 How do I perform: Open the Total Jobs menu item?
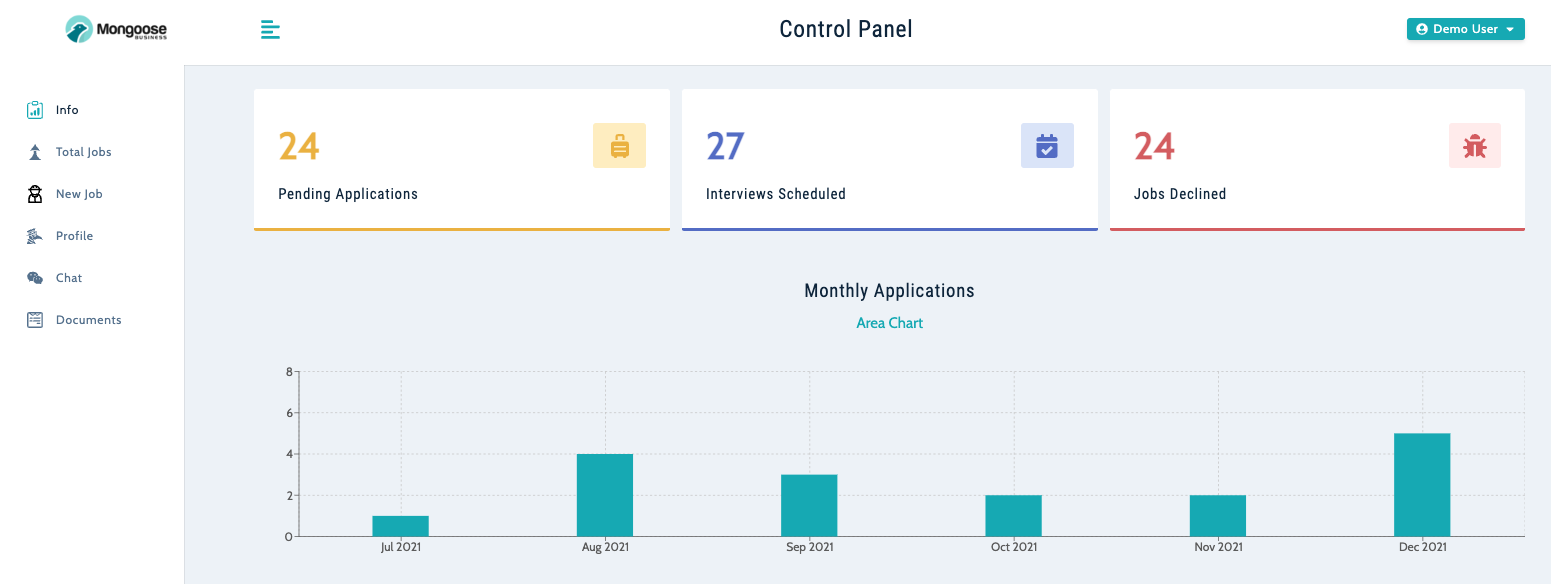tap(84, 152)
